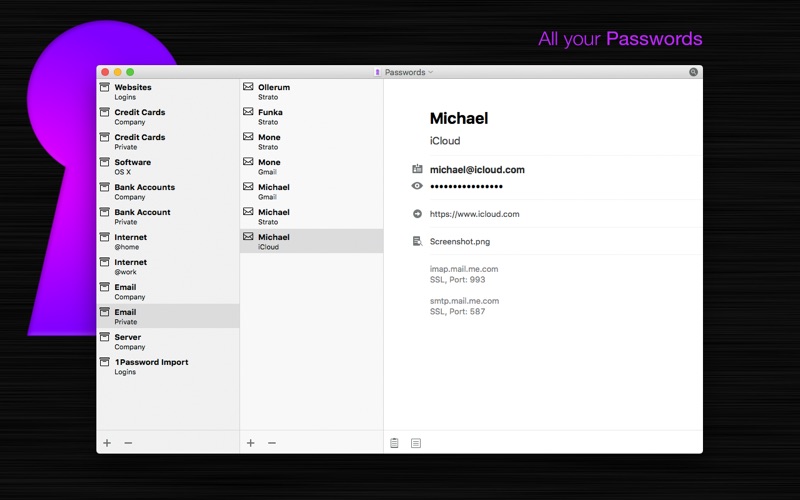Open Screenshot.png attachment
Screen dimensions: 800x500
pyautogui.click(x=460, y=242)
